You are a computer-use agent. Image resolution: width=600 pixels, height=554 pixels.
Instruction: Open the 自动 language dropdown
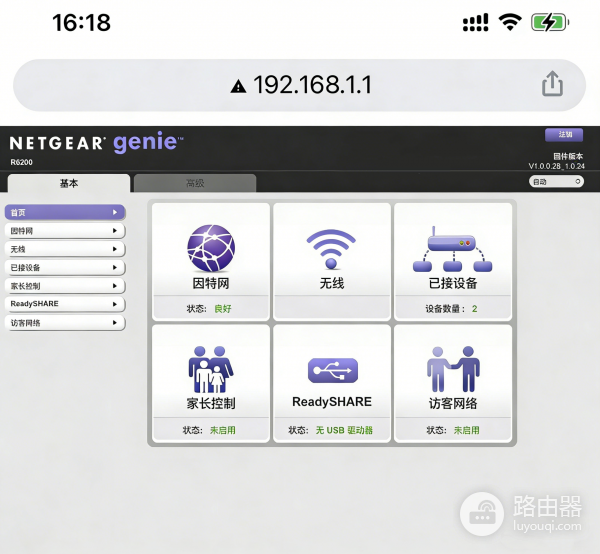[x=556, y=182]
